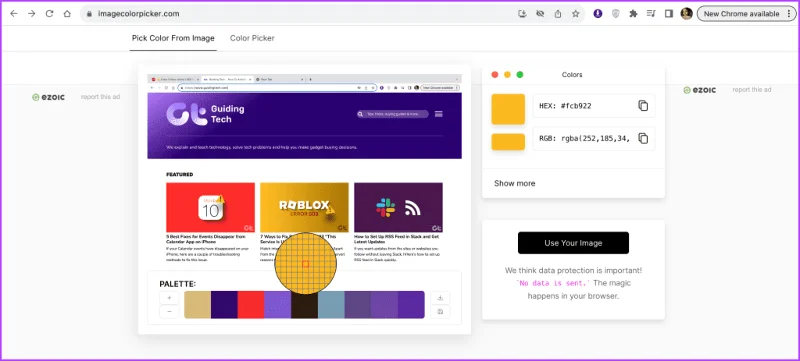Download the palette using the download icon
This screenshot has width=800, height=361.
(x=440, y=298)
